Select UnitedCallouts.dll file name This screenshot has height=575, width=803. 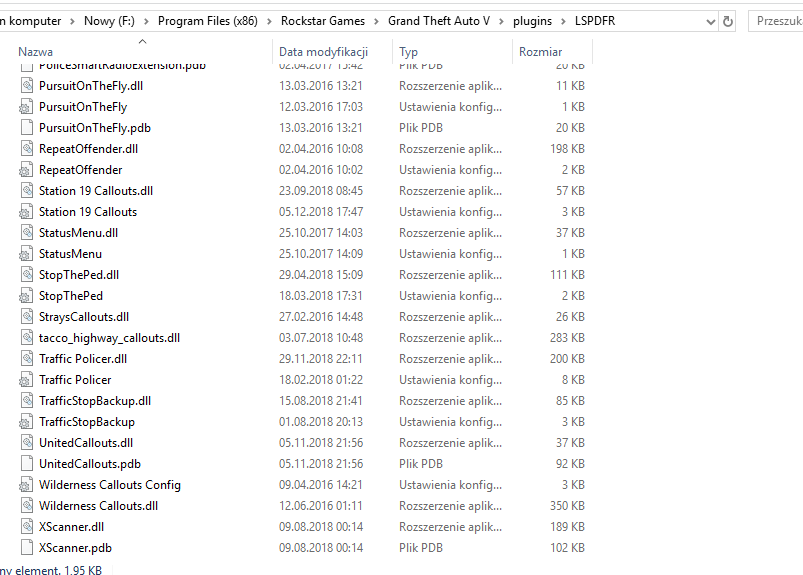86,442
